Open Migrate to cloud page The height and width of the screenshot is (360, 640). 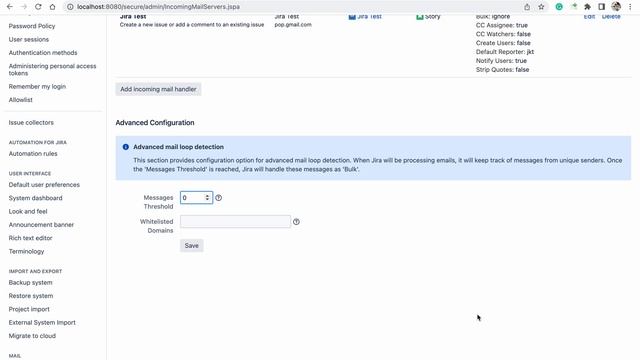[32, 336]
